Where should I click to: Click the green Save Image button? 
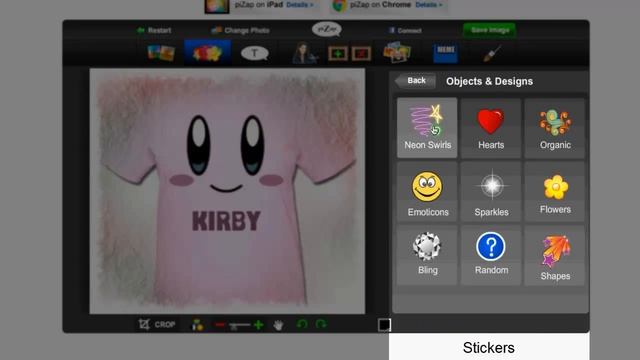(489, 30)
